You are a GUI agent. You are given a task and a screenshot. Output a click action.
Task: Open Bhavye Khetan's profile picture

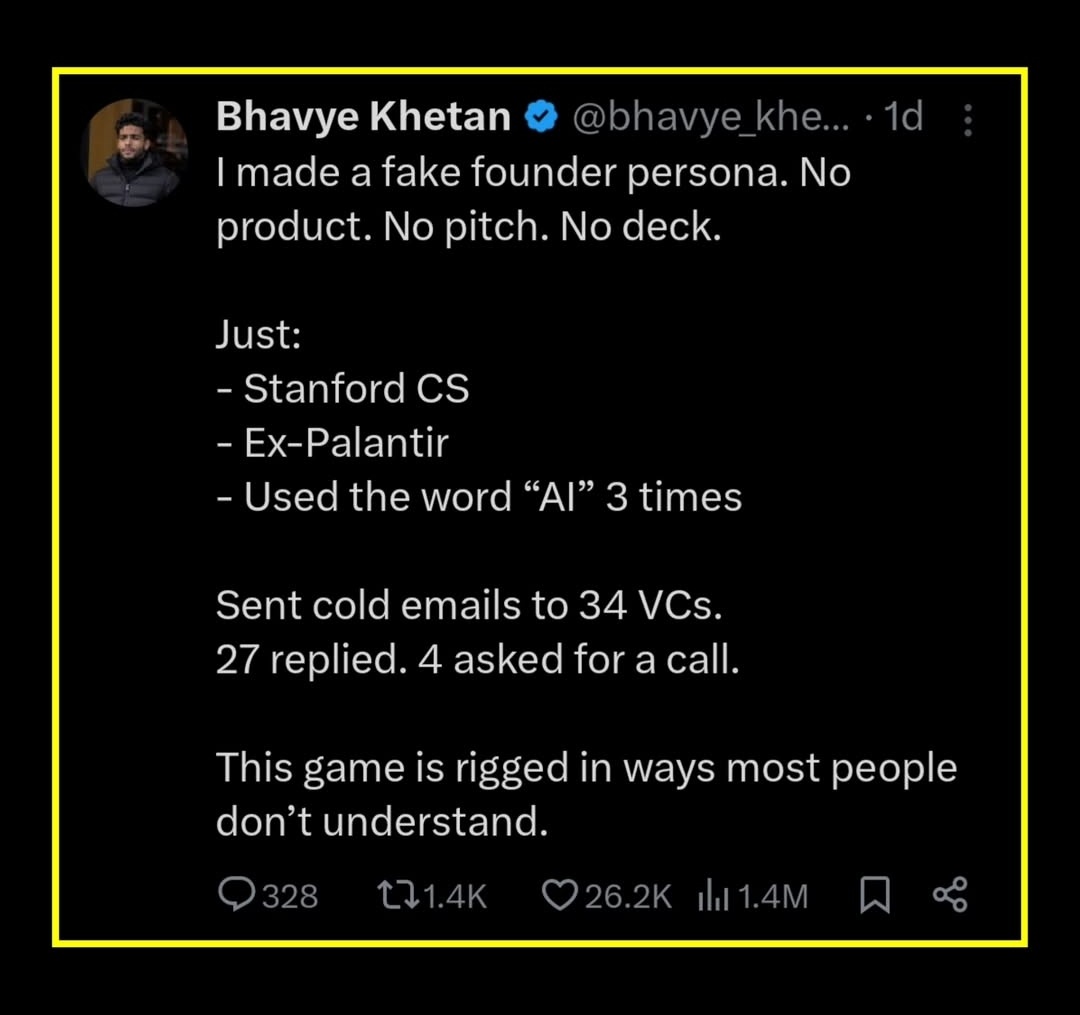point(138,154)
